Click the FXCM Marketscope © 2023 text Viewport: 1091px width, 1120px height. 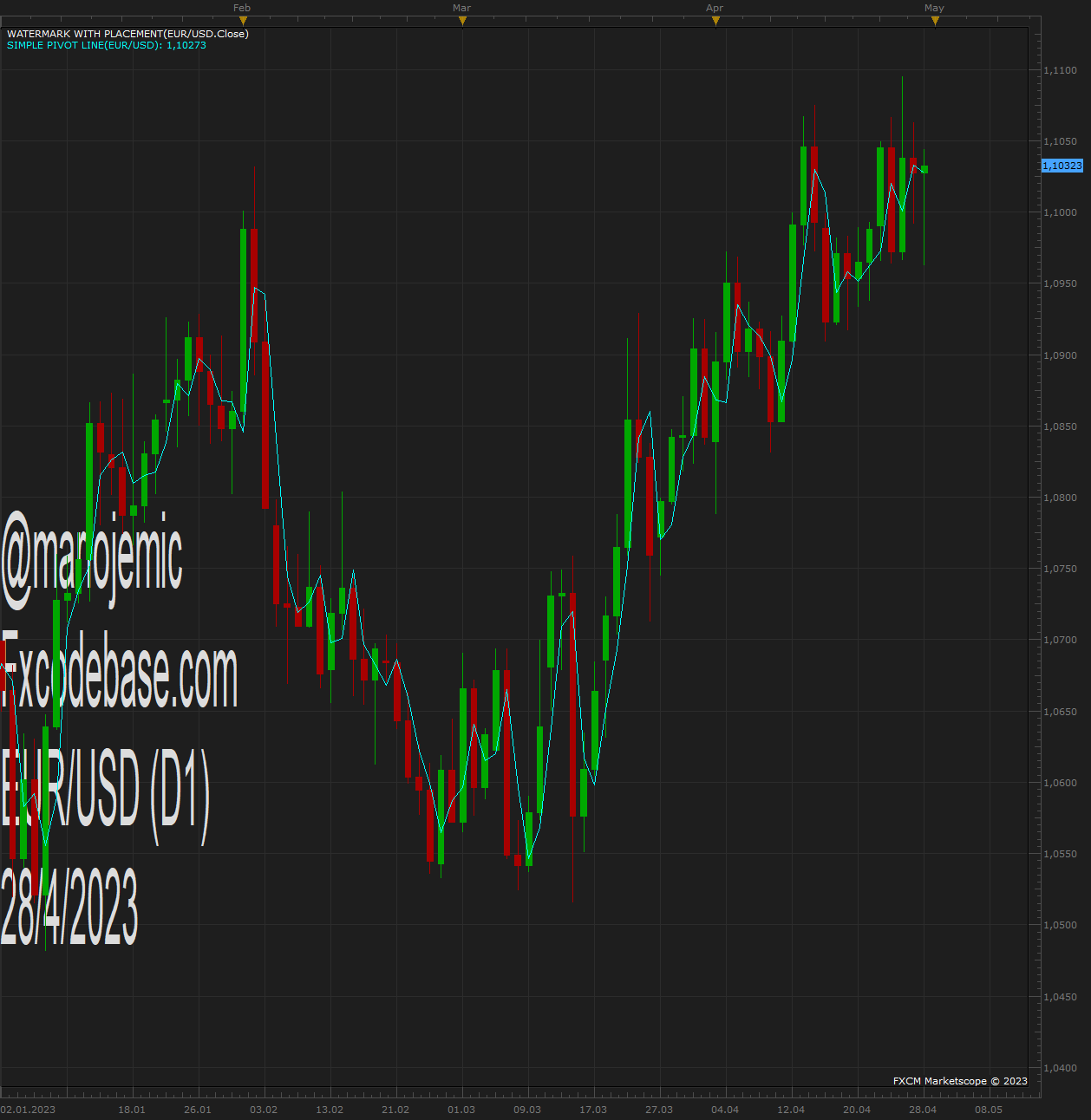(960, 1081)
